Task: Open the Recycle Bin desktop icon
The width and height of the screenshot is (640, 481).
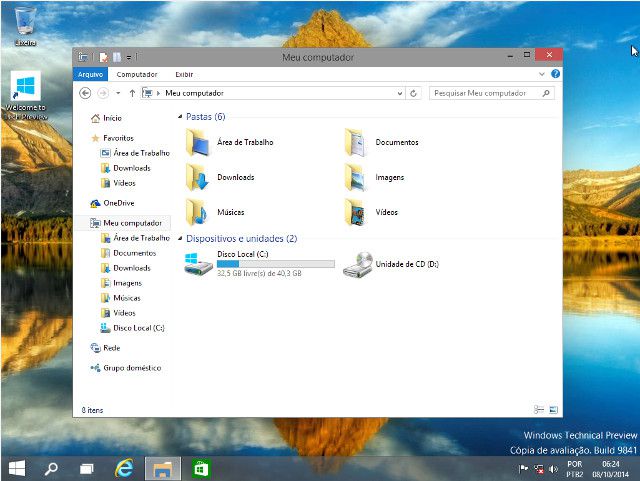Action: 25,26
